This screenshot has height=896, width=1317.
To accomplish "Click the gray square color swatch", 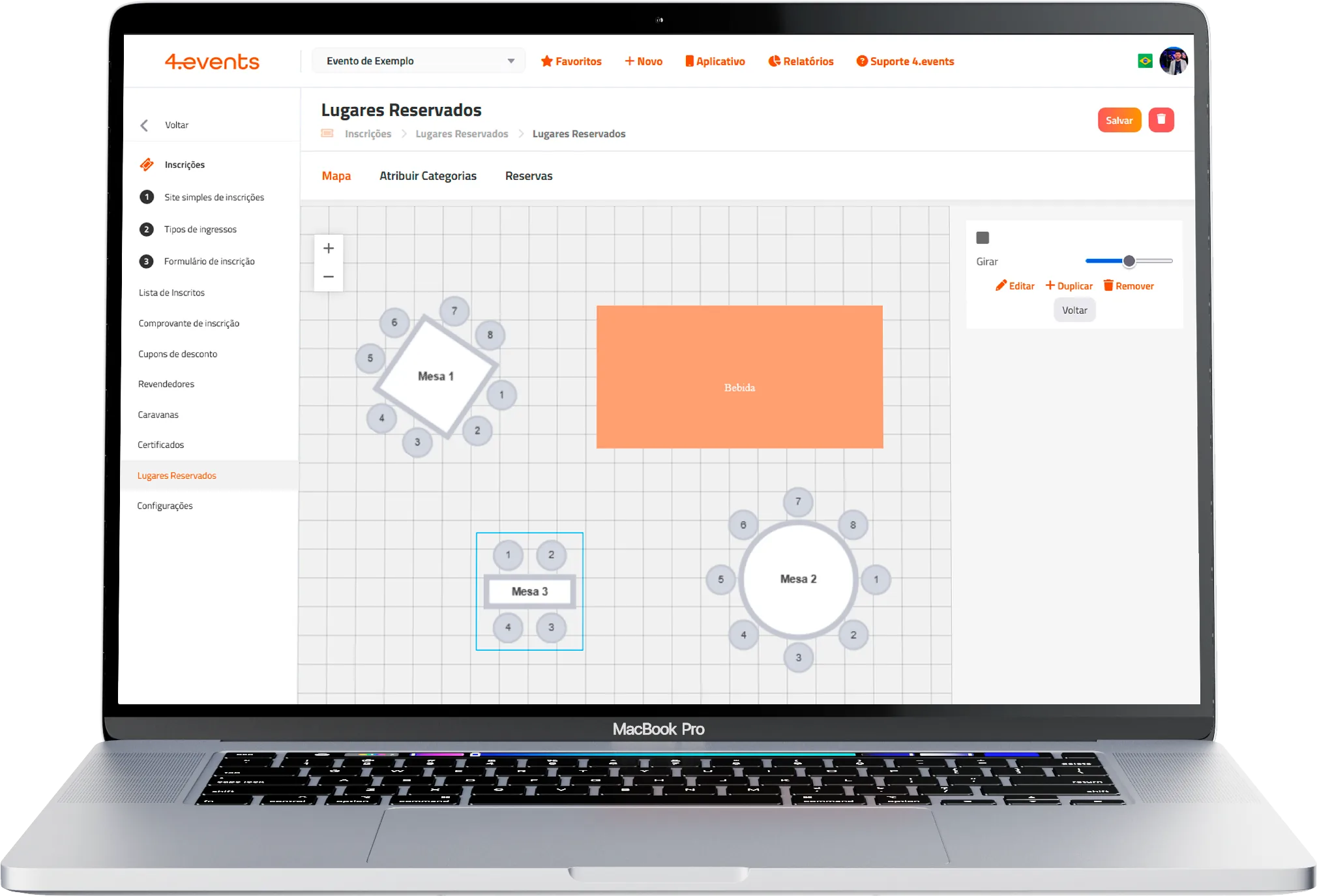I will (983, 238).
